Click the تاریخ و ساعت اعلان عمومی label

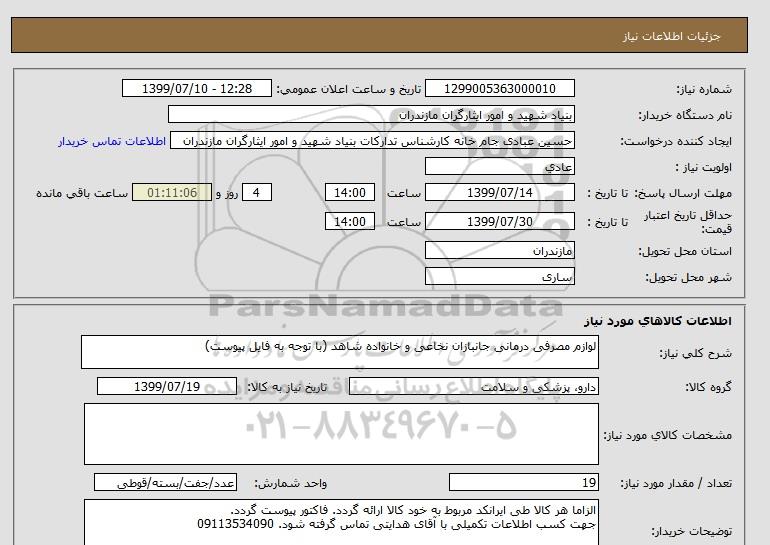(349, 89)
